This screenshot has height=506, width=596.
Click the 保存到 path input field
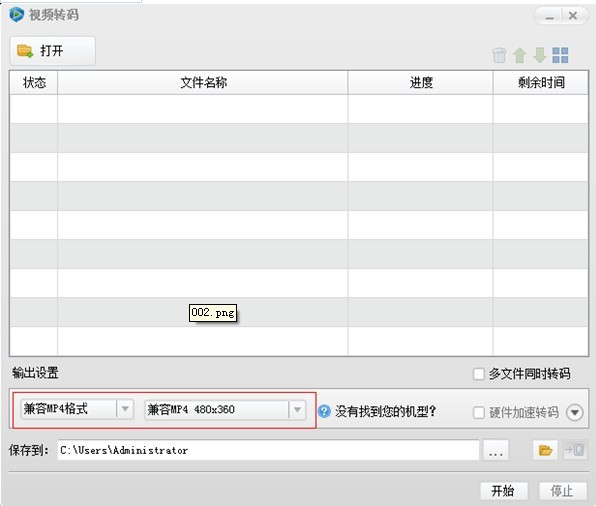(x=268, y=450)
